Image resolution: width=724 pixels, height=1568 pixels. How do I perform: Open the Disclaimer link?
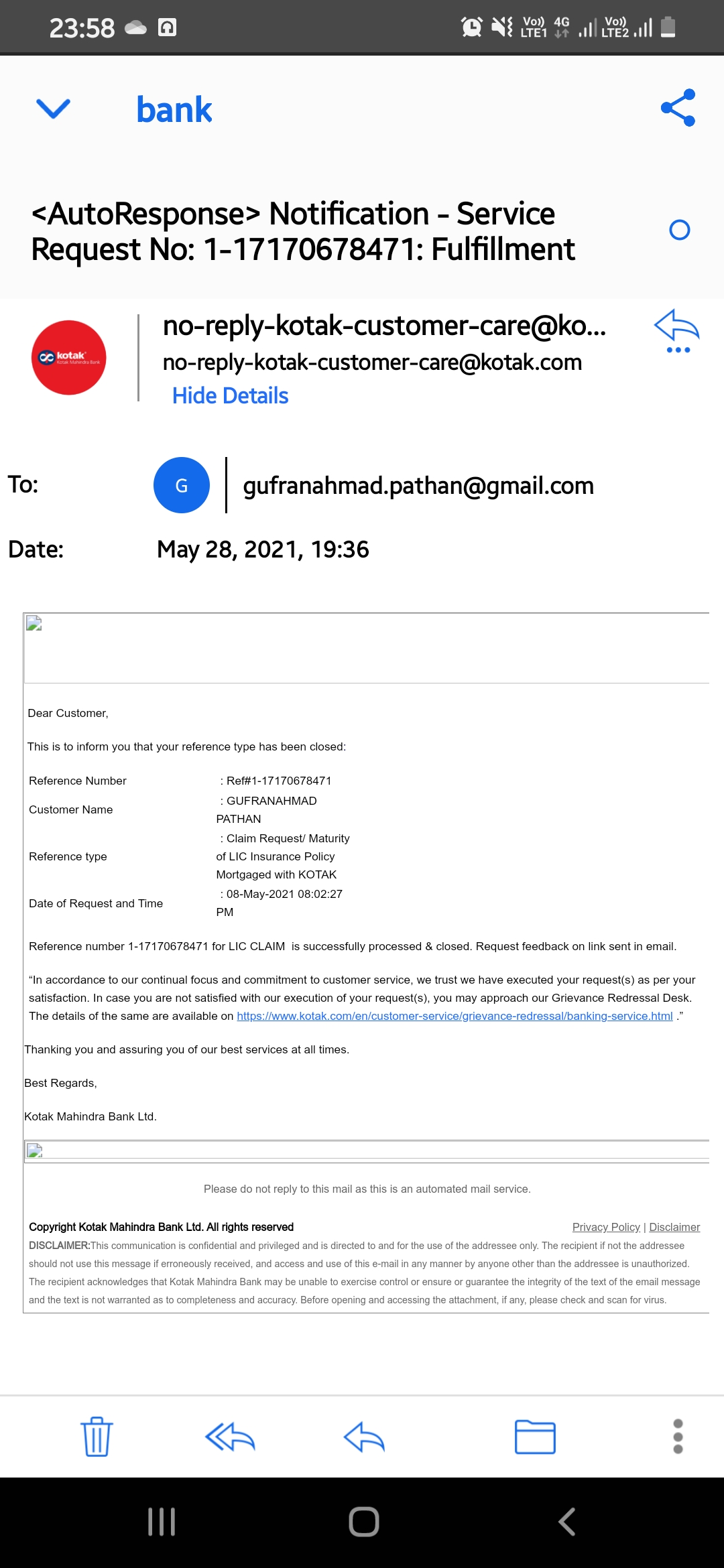pyautogui.click(x=674, y=1227)
